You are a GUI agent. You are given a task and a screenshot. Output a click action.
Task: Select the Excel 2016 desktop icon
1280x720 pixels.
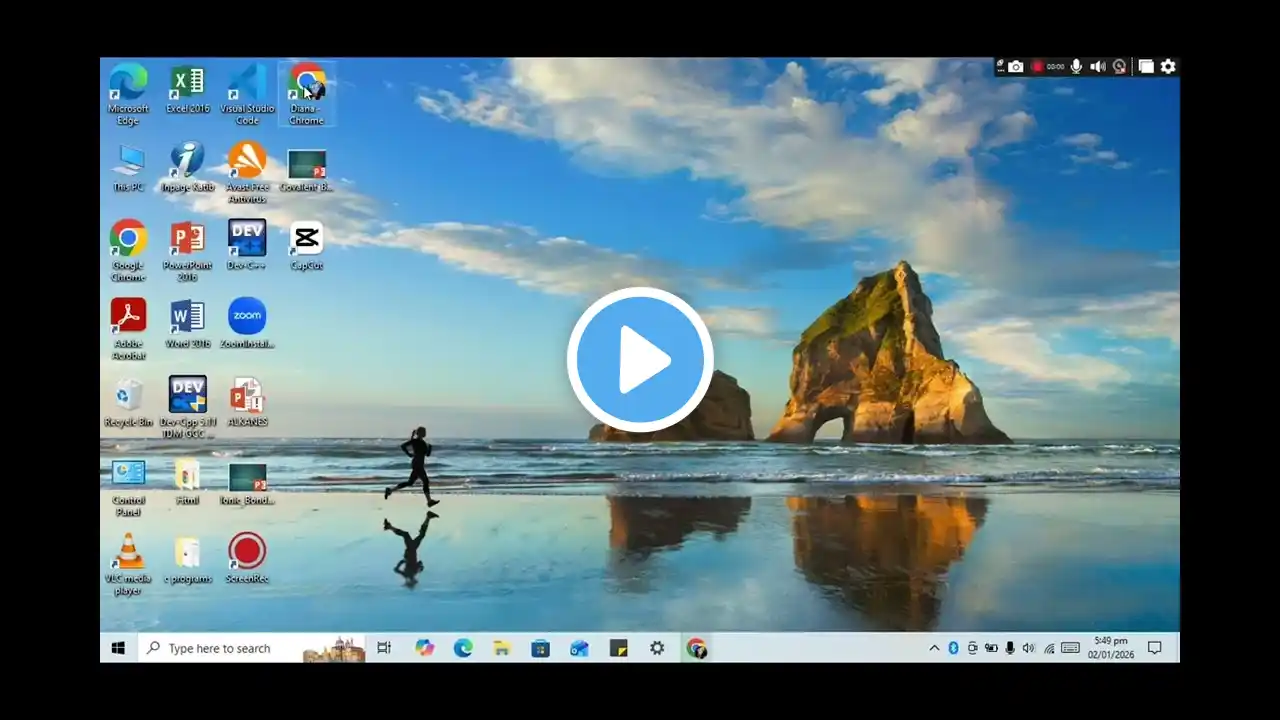click(x=187, y=84)
